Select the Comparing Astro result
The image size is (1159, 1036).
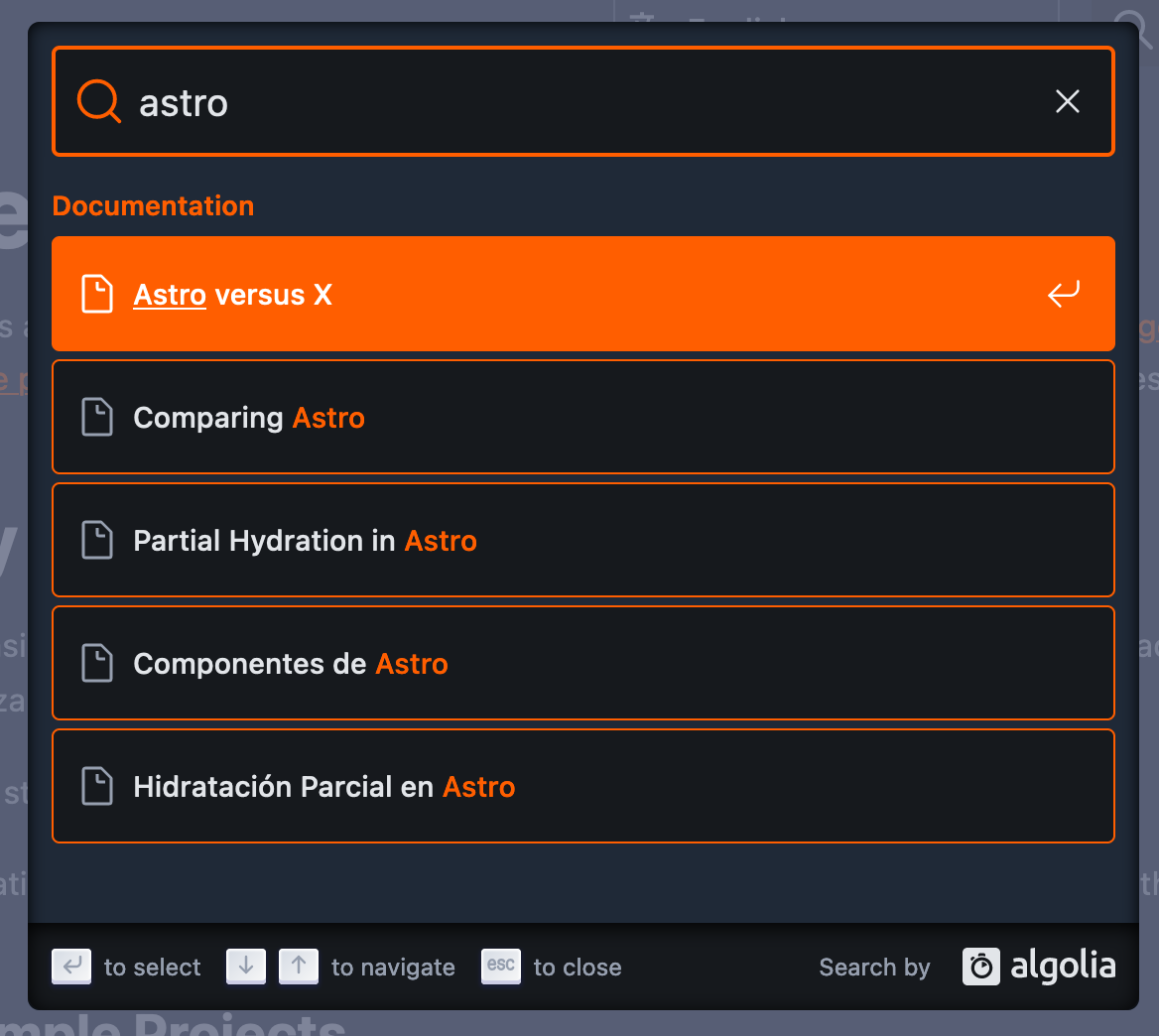point(582,417)
